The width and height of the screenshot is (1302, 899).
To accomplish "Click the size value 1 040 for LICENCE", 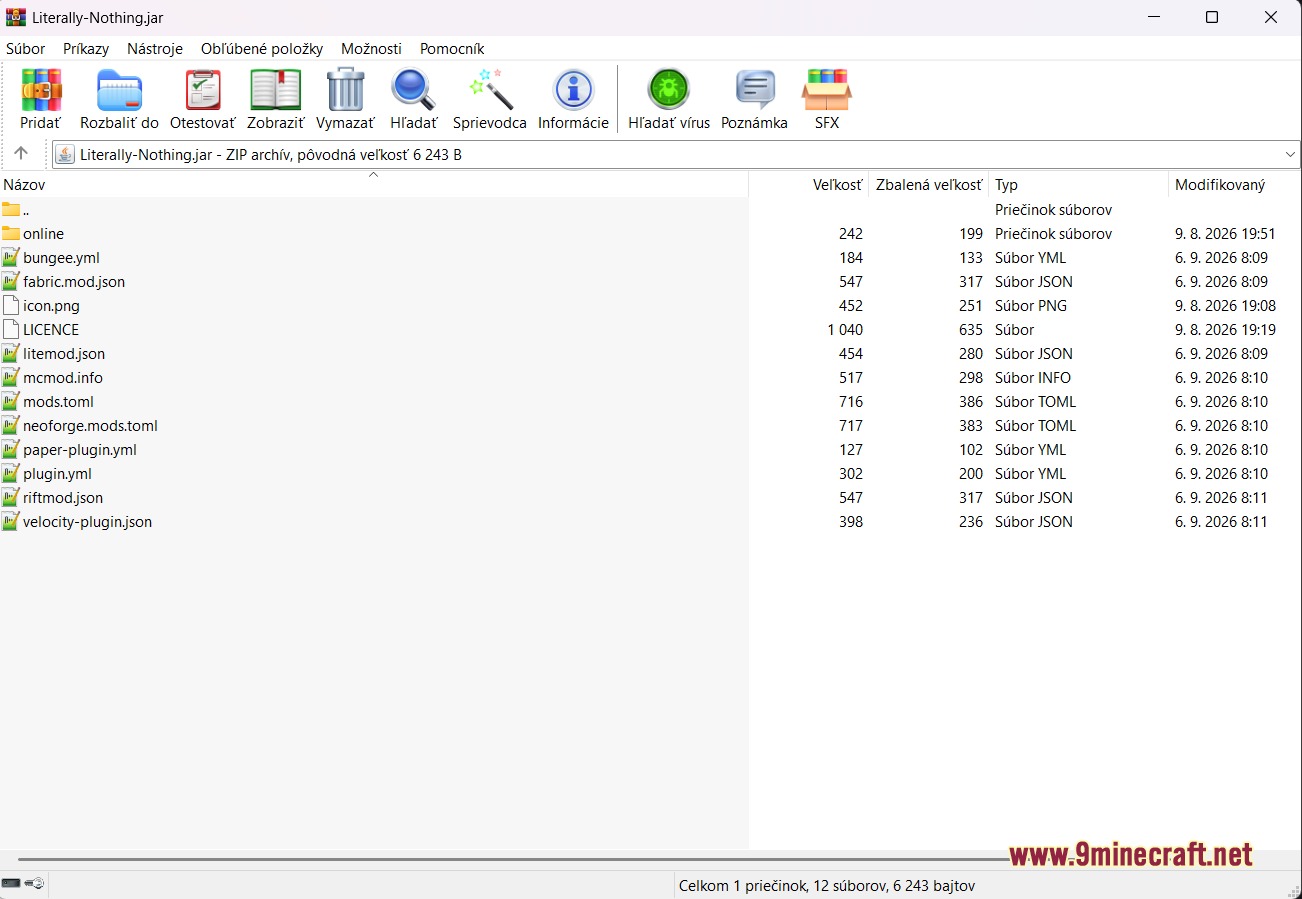I will (x=844, y=330).
